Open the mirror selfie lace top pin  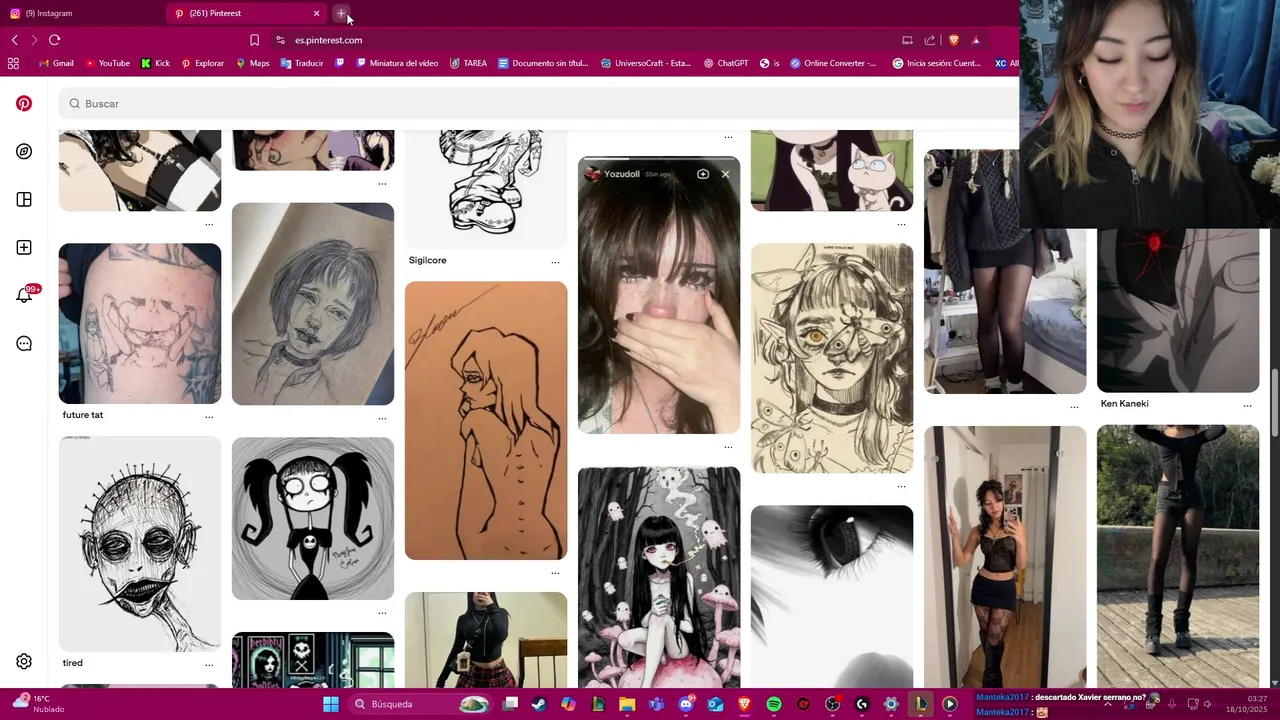tap(1005, 557)
